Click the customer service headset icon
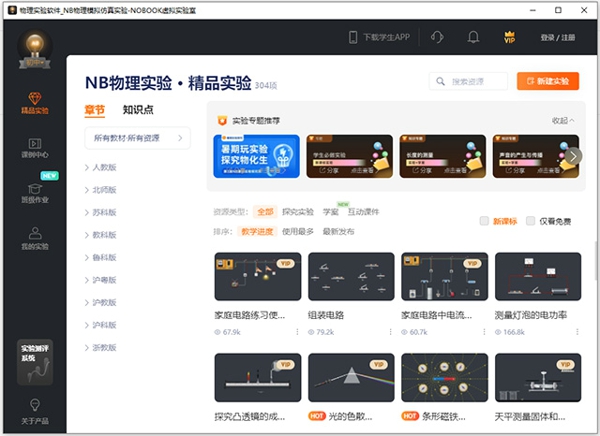Image resolution: width=600 pixels, height=436 pixels. (x=437, y=38)
